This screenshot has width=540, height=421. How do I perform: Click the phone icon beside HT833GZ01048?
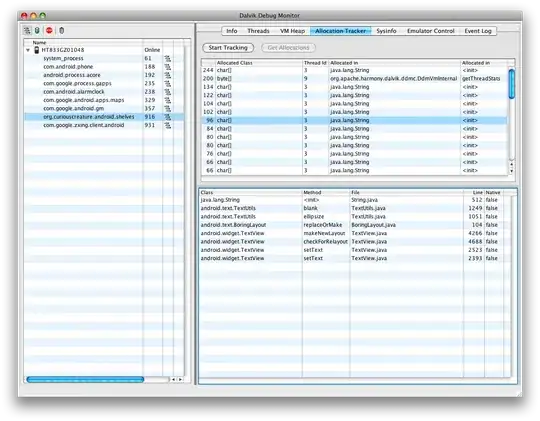point(37,50)
